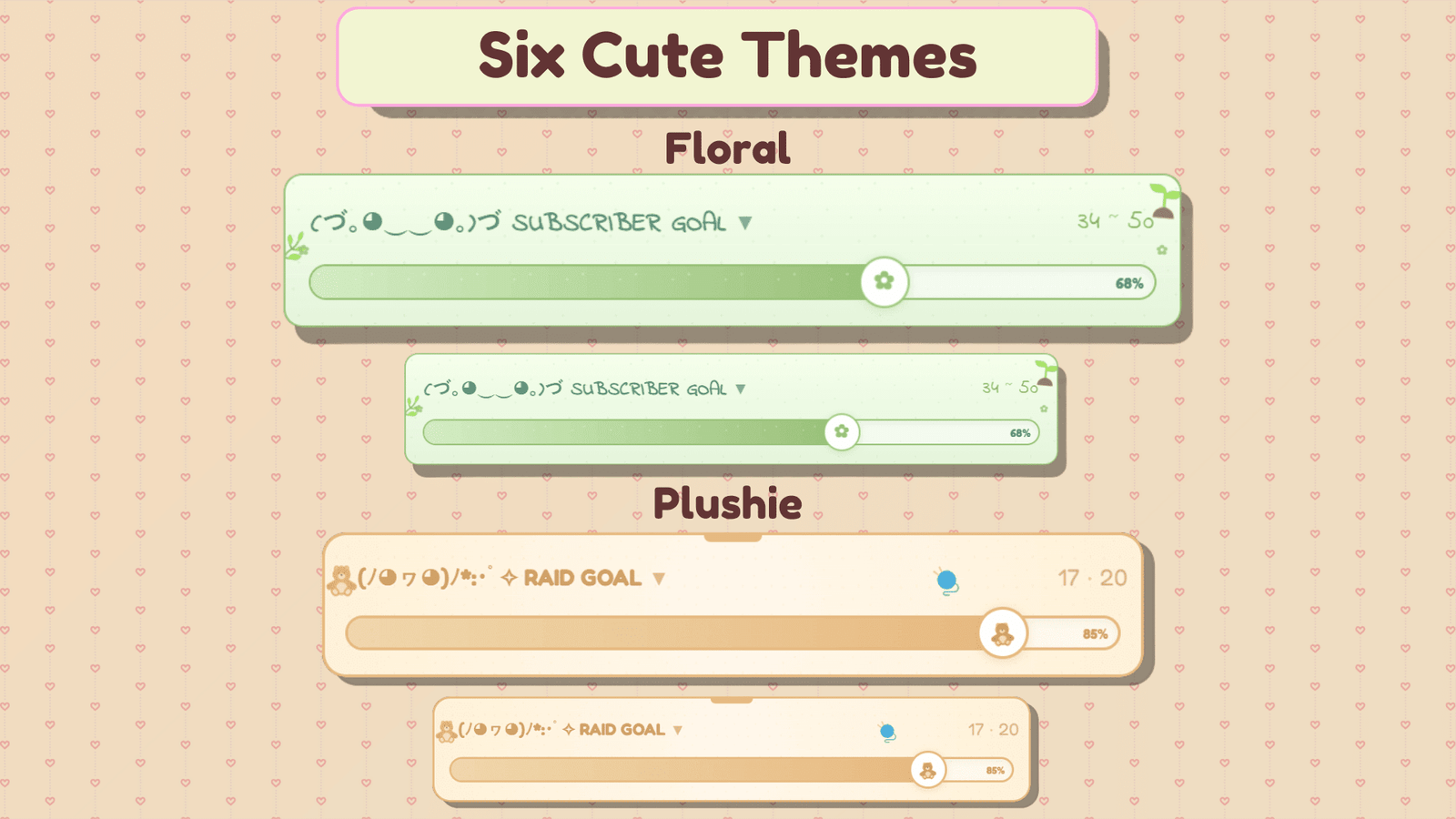
Task: Click the Six Cute Themes title banner
Action: click(717, 56)
